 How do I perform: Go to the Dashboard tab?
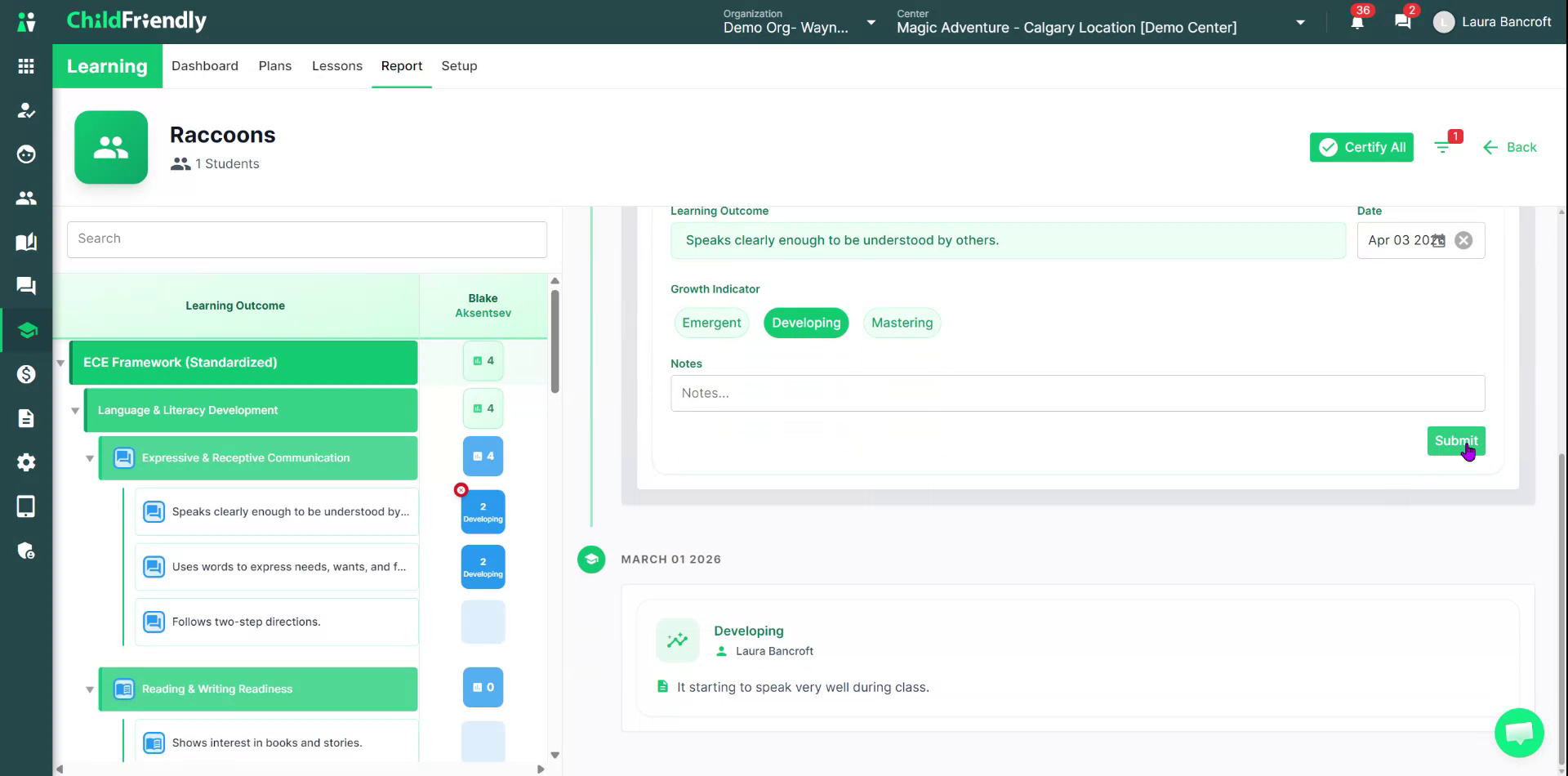point(205,66)
